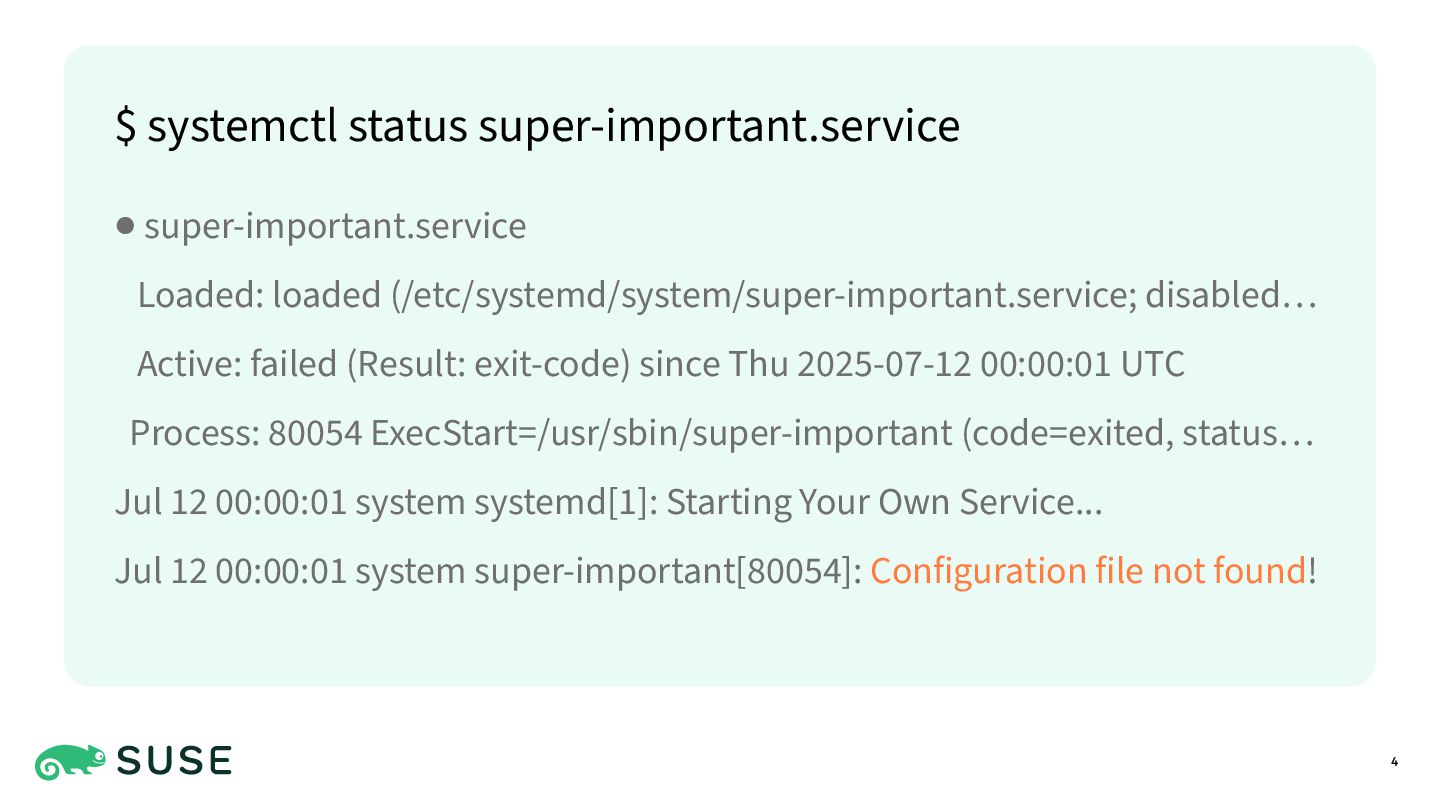Click the 'Process:' label
This screenshot has width=1440, height=810.
[195, 434]
